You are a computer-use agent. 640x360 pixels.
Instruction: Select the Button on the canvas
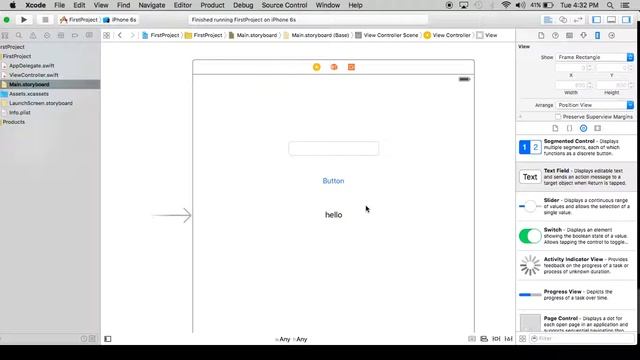(x=333, y=181)
